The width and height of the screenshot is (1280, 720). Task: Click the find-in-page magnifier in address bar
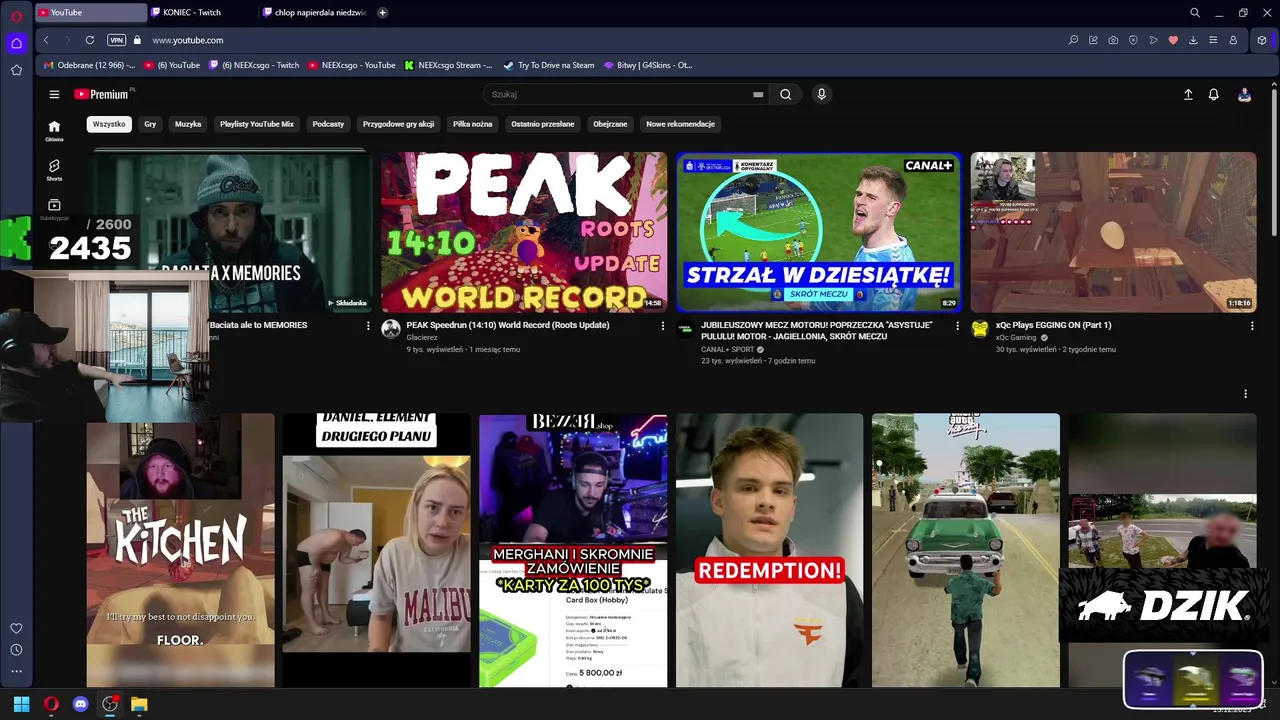(x=1073, y=40)
